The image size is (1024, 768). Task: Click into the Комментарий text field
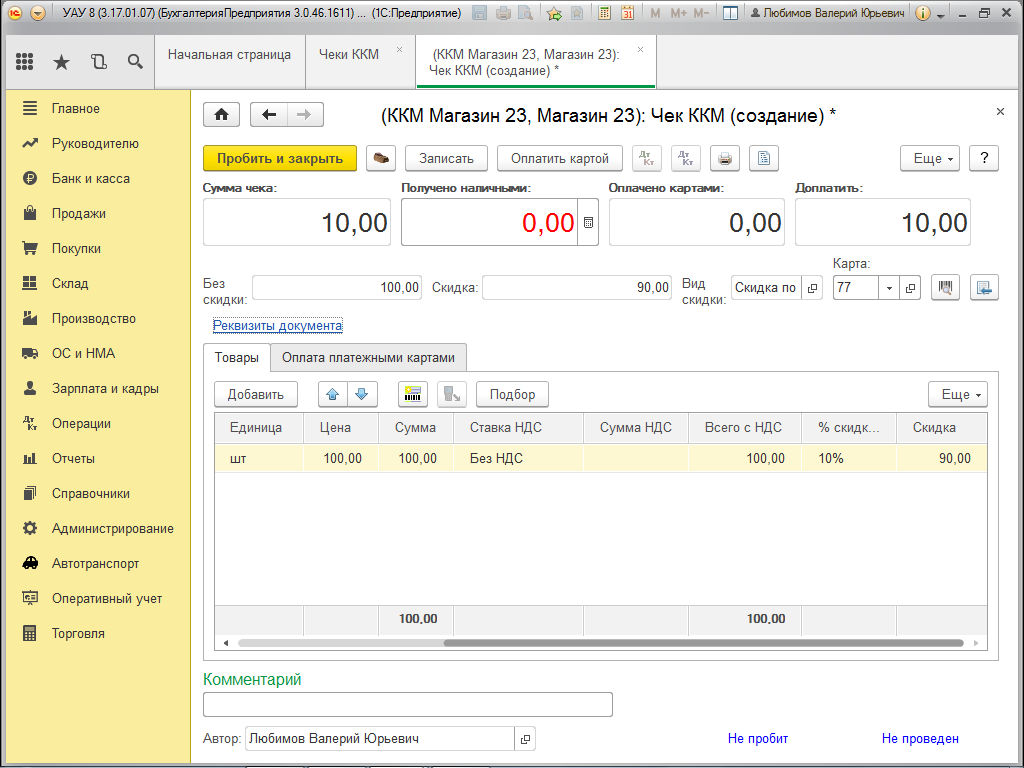[x=407, y=705]
